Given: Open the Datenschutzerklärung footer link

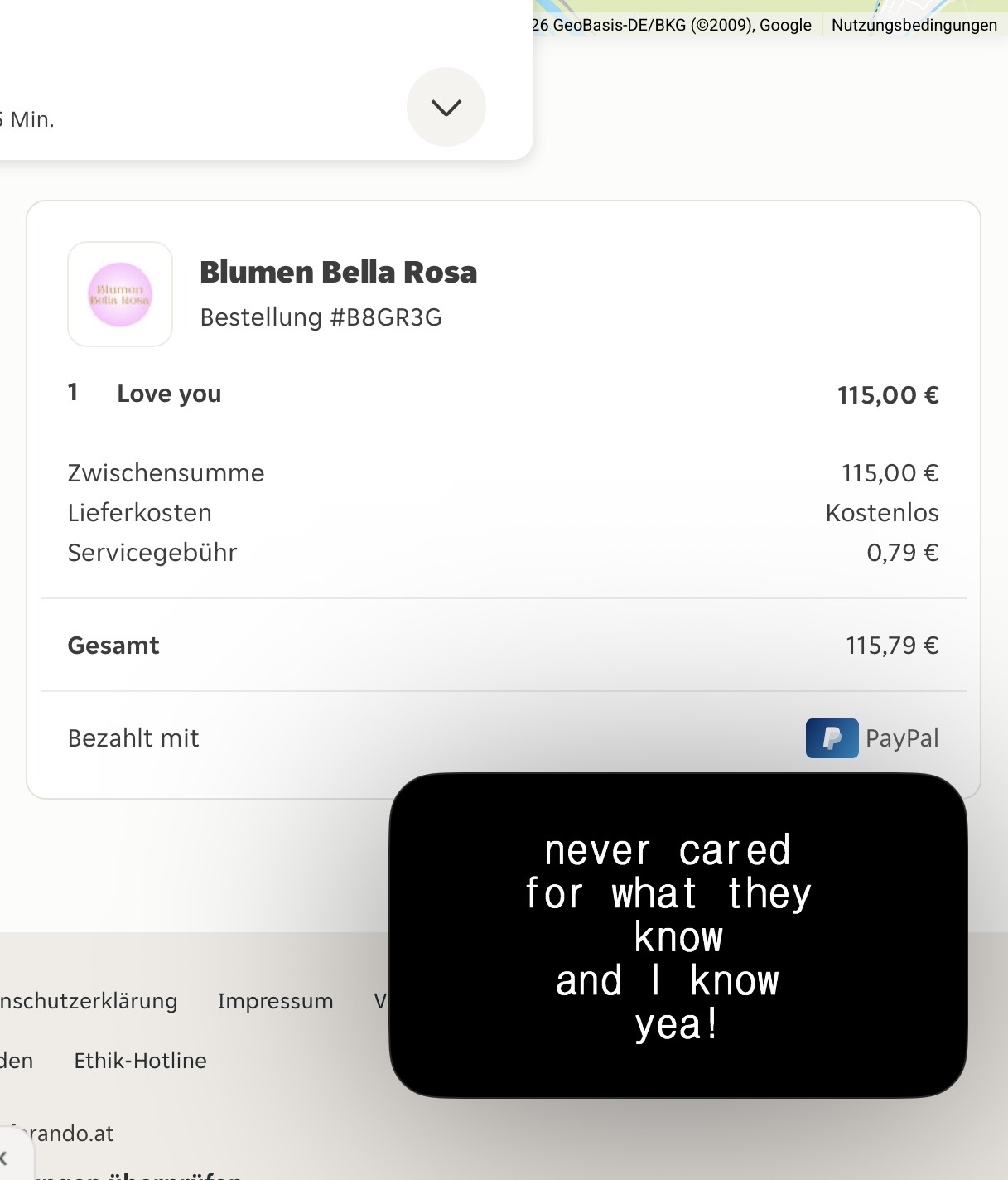Looking at the screenshot, I should click(88, 1001).
